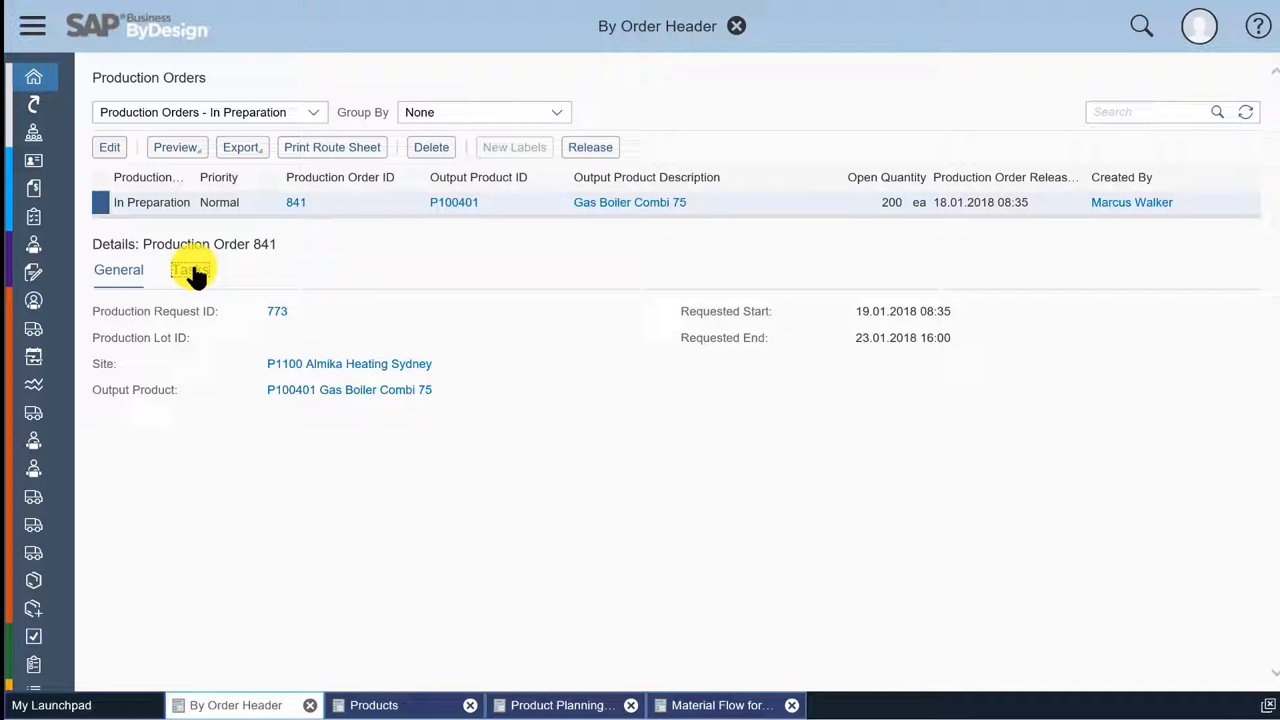Image resolution: width=1280 pixels, height=720 pixels.
Task: Open the ID card sidebar icon
Action: click(x=34, y=160)
